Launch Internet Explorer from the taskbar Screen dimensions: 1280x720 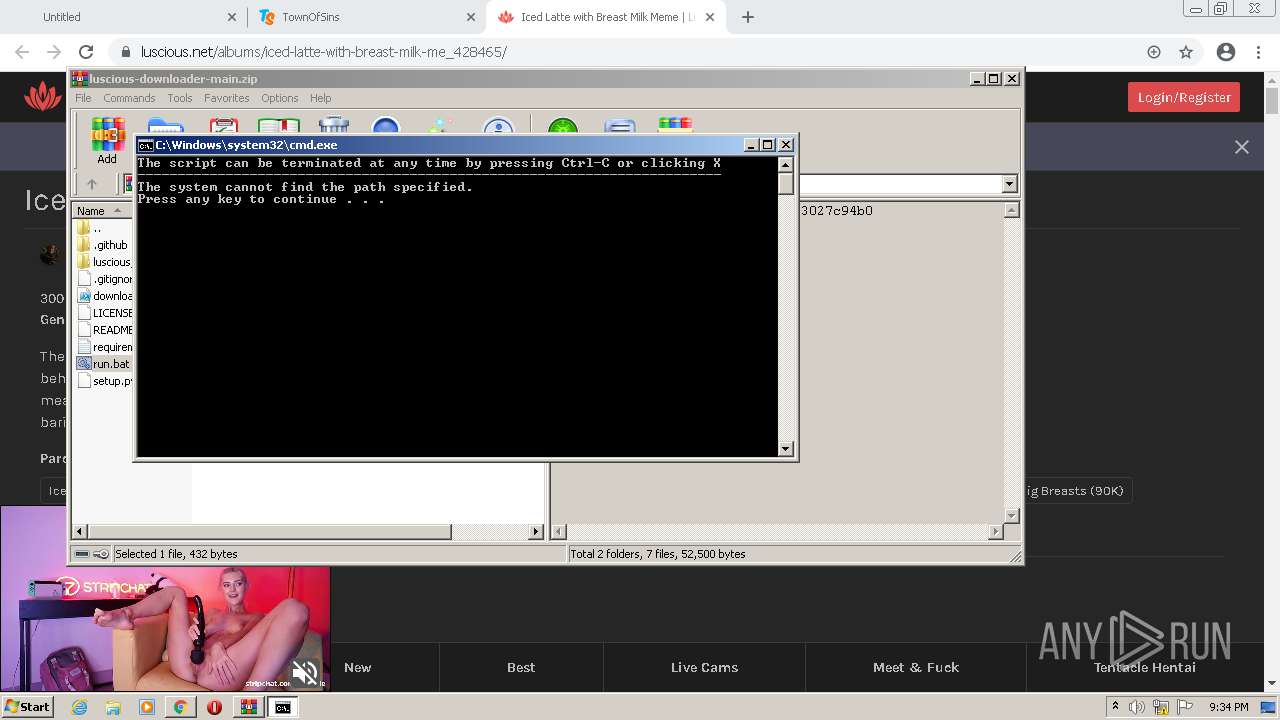point(79,707)
